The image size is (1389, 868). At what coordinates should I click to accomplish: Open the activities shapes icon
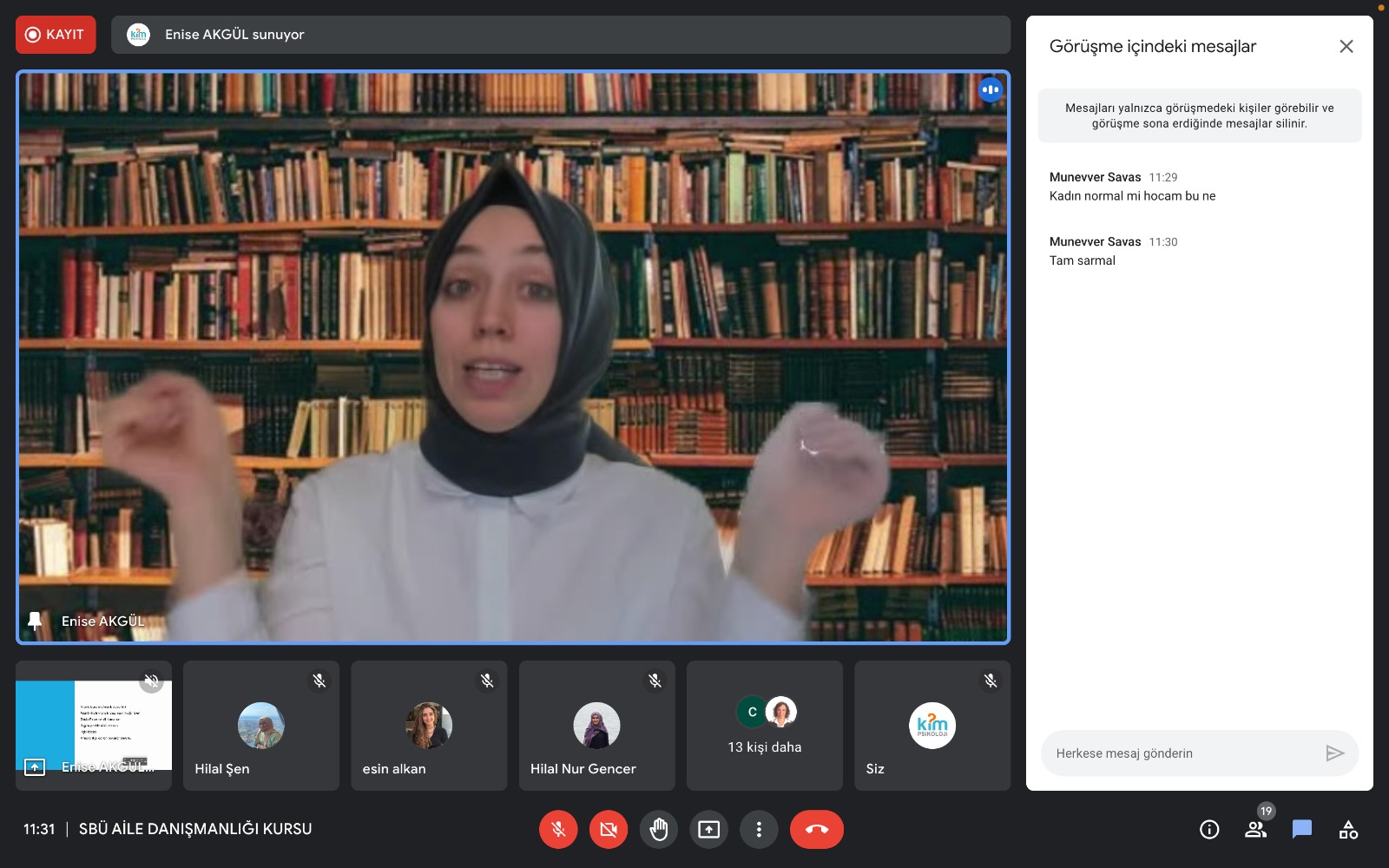[1348, 830]
